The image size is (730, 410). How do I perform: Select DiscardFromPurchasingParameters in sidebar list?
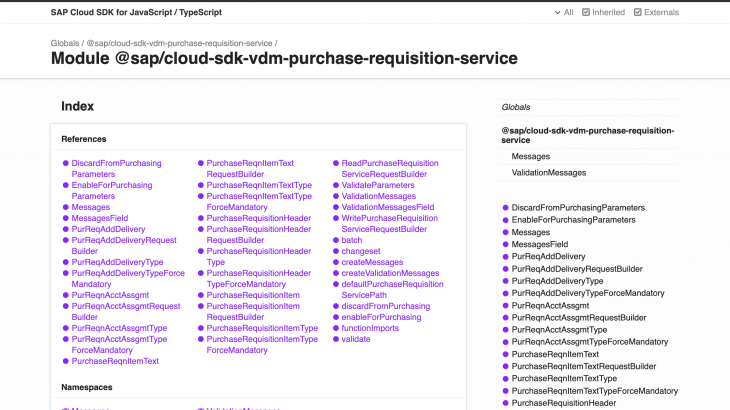pos(578,208)
